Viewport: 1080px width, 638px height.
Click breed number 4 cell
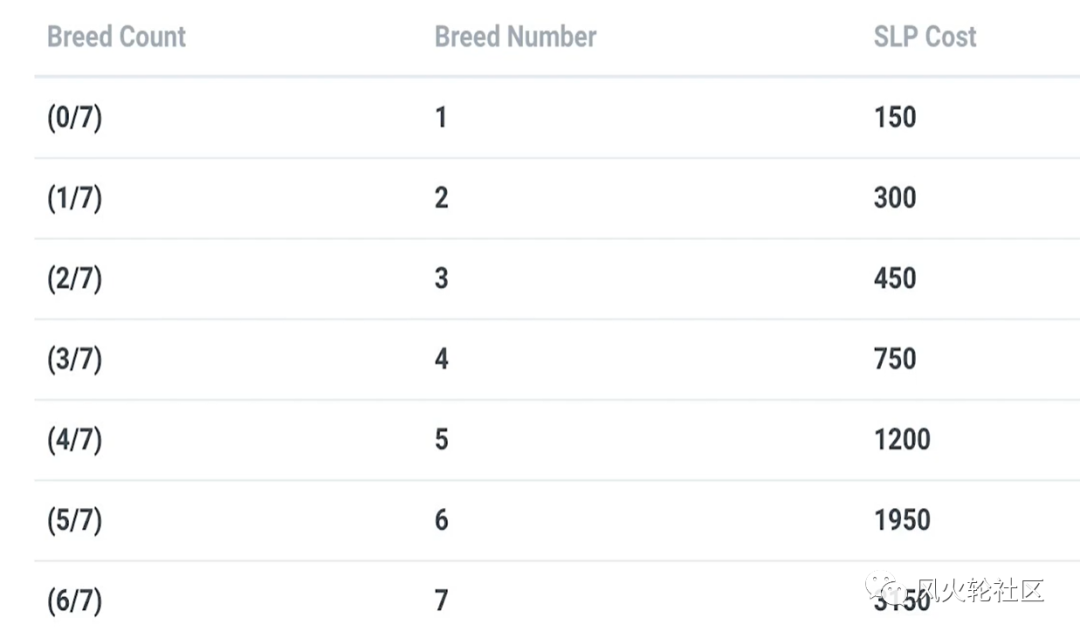tap(442, 360)
